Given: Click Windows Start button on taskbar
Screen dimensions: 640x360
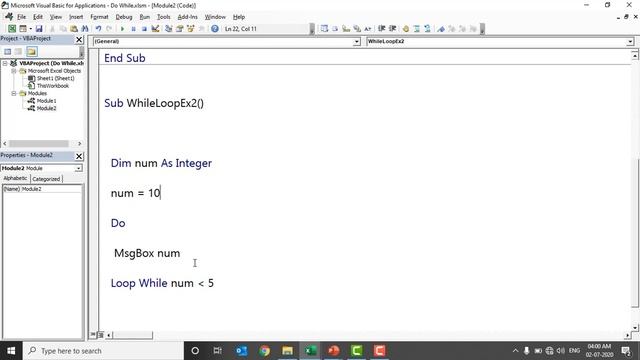Looking at the screenshot, I should (11, 351).
